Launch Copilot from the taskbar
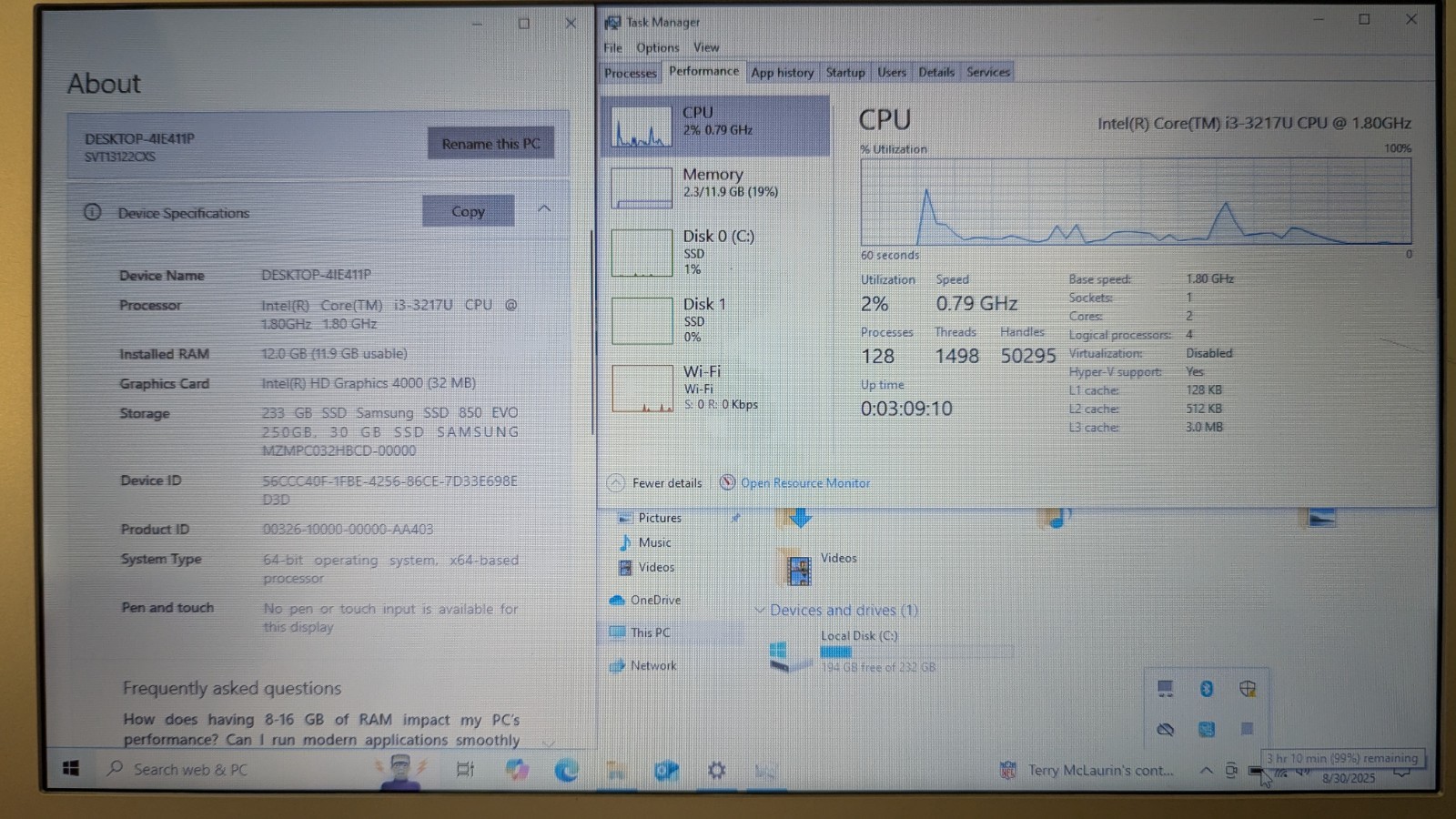The width and height of the screenshot is (1456, 819). click(517, 770)
